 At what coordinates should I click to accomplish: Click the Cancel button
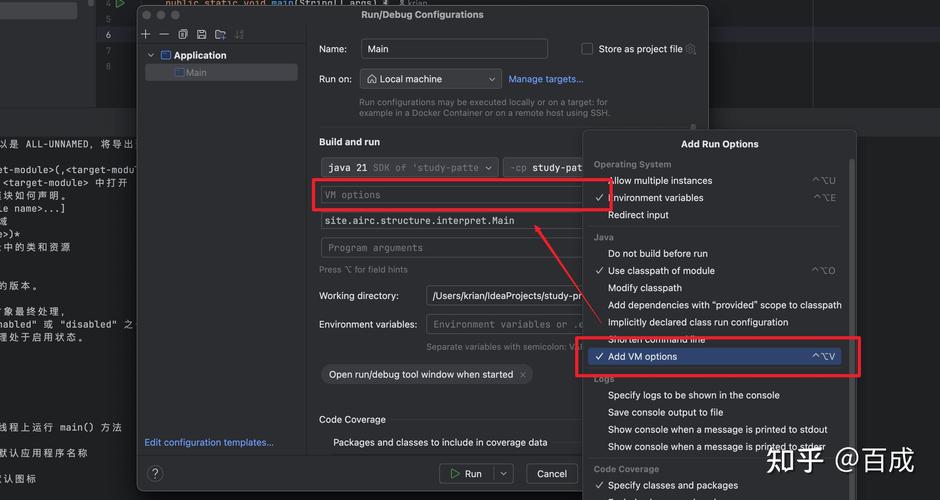[551, 473]
